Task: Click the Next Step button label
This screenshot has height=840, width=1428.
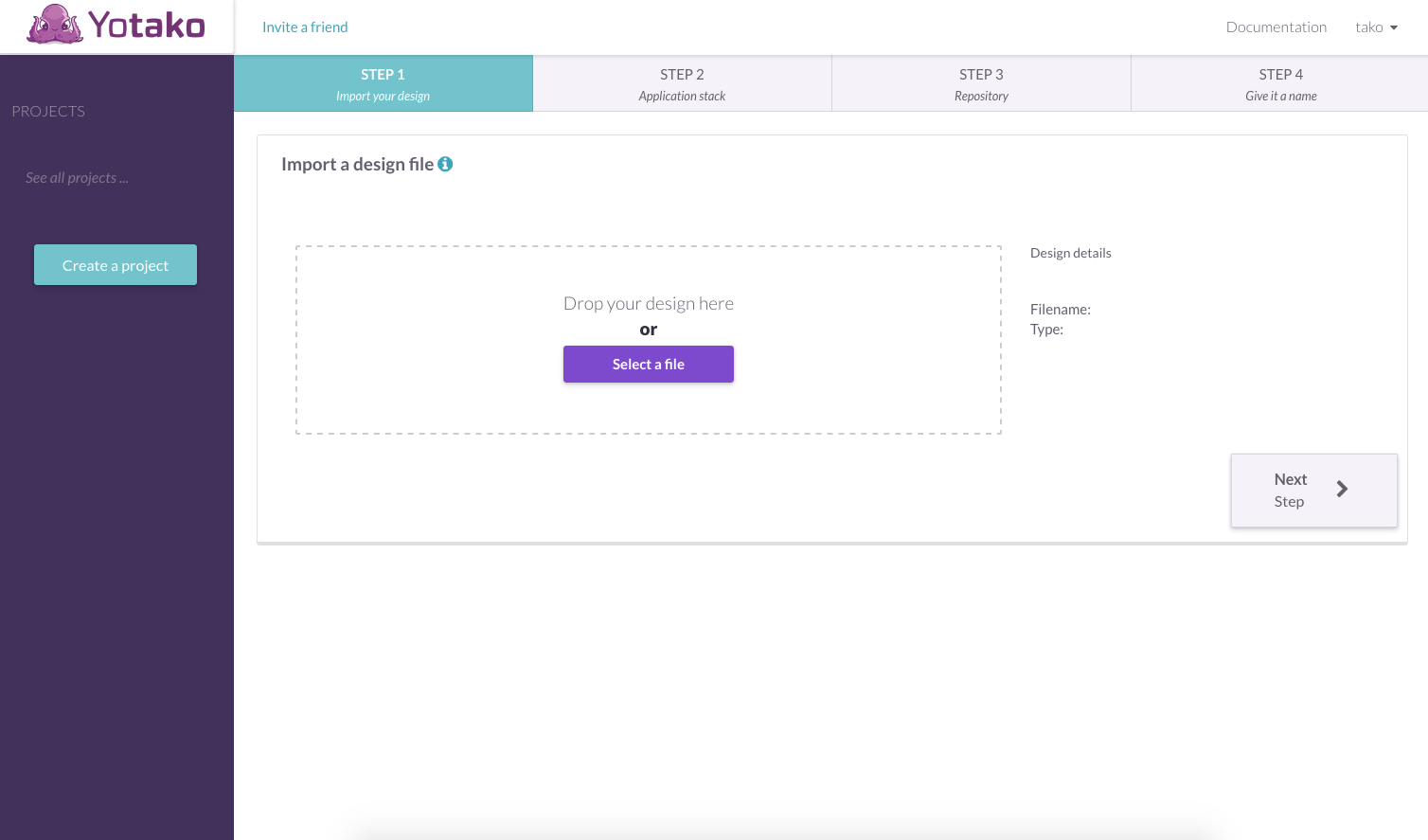Action: coord(1290,490)
